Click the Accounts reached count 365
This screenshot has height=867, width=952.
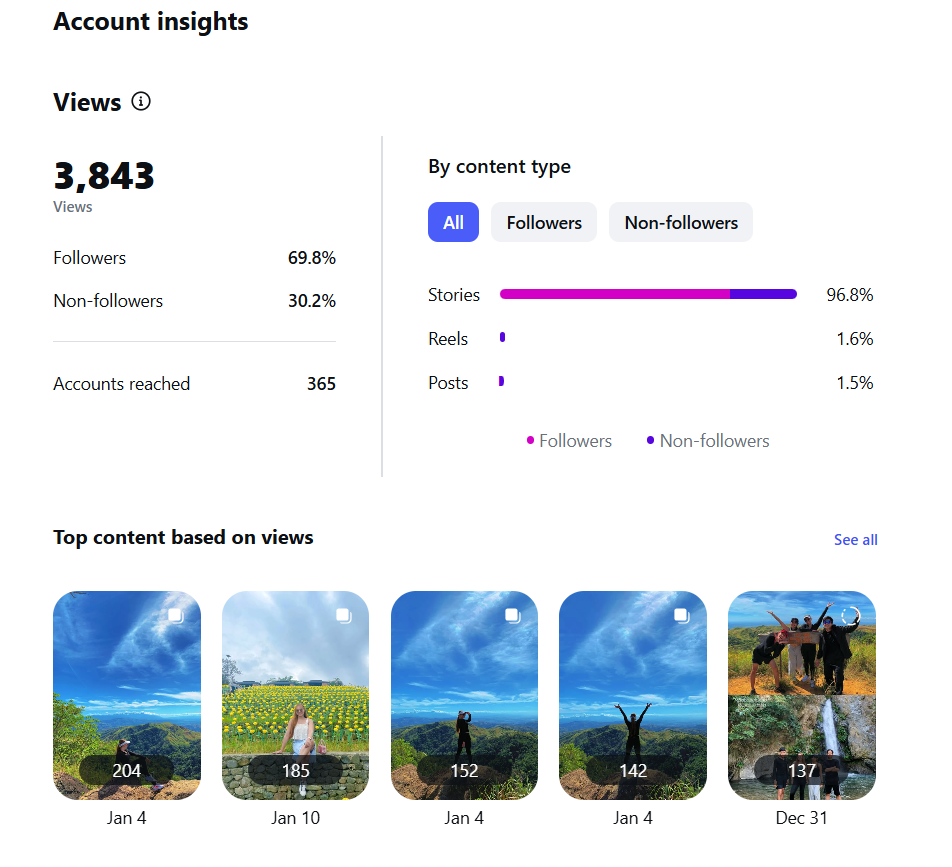point(321,384)
